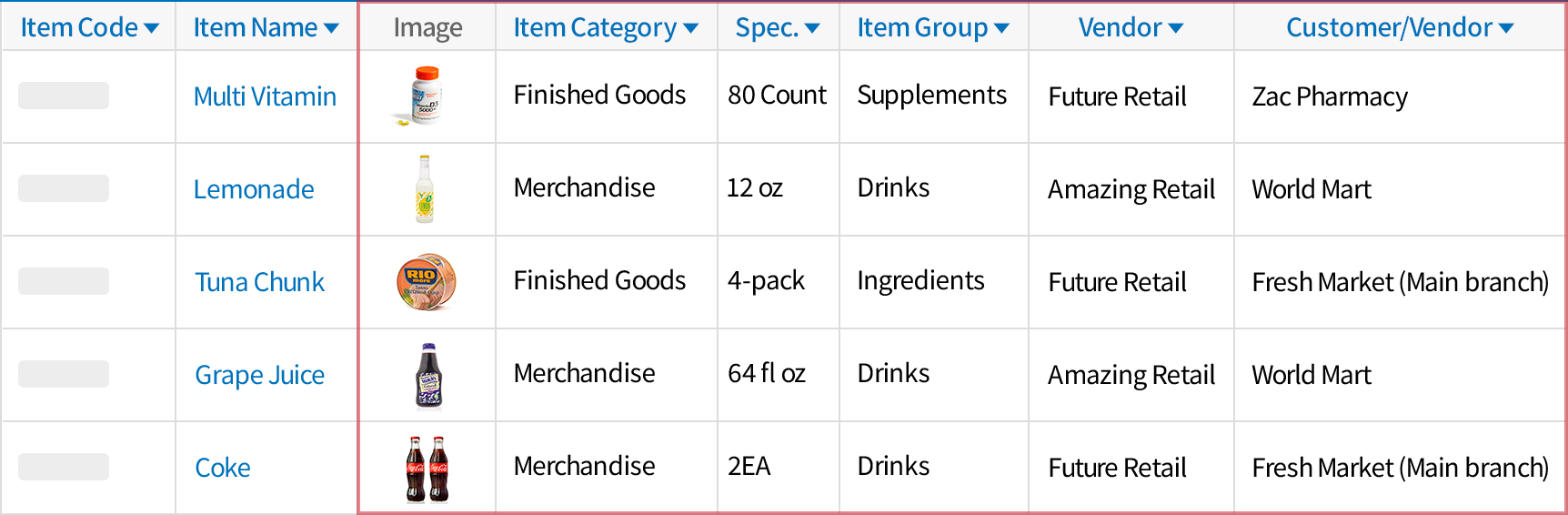This screenshot has width=1568, height=515.
Task: Open the Item Category filter dropdown
Action: [x=690, y=28]
